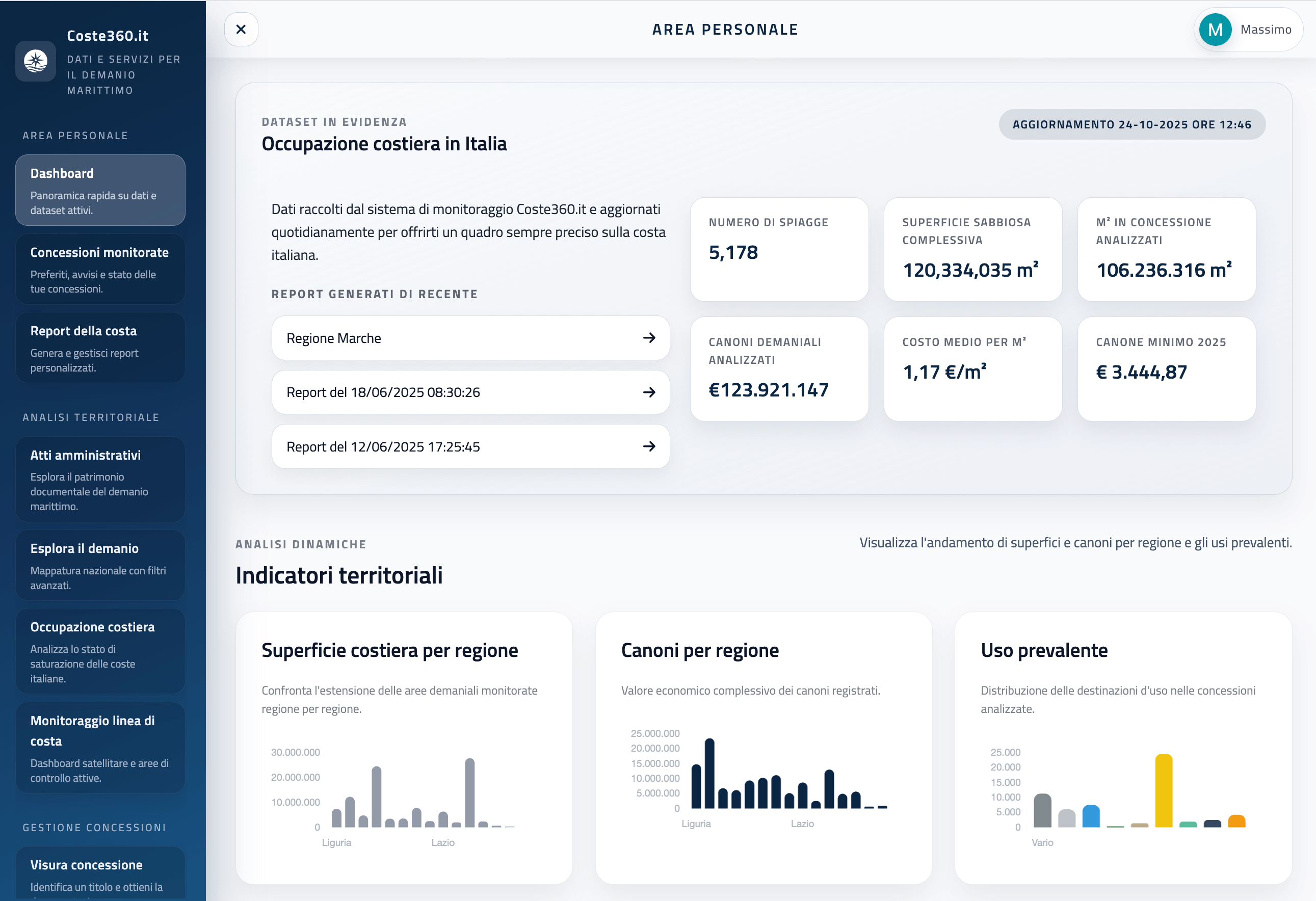Click the tallest bar in Canoni per regione
This screenshot has width=1316, height=901.
pyautogui.click(x=709, y=776)
